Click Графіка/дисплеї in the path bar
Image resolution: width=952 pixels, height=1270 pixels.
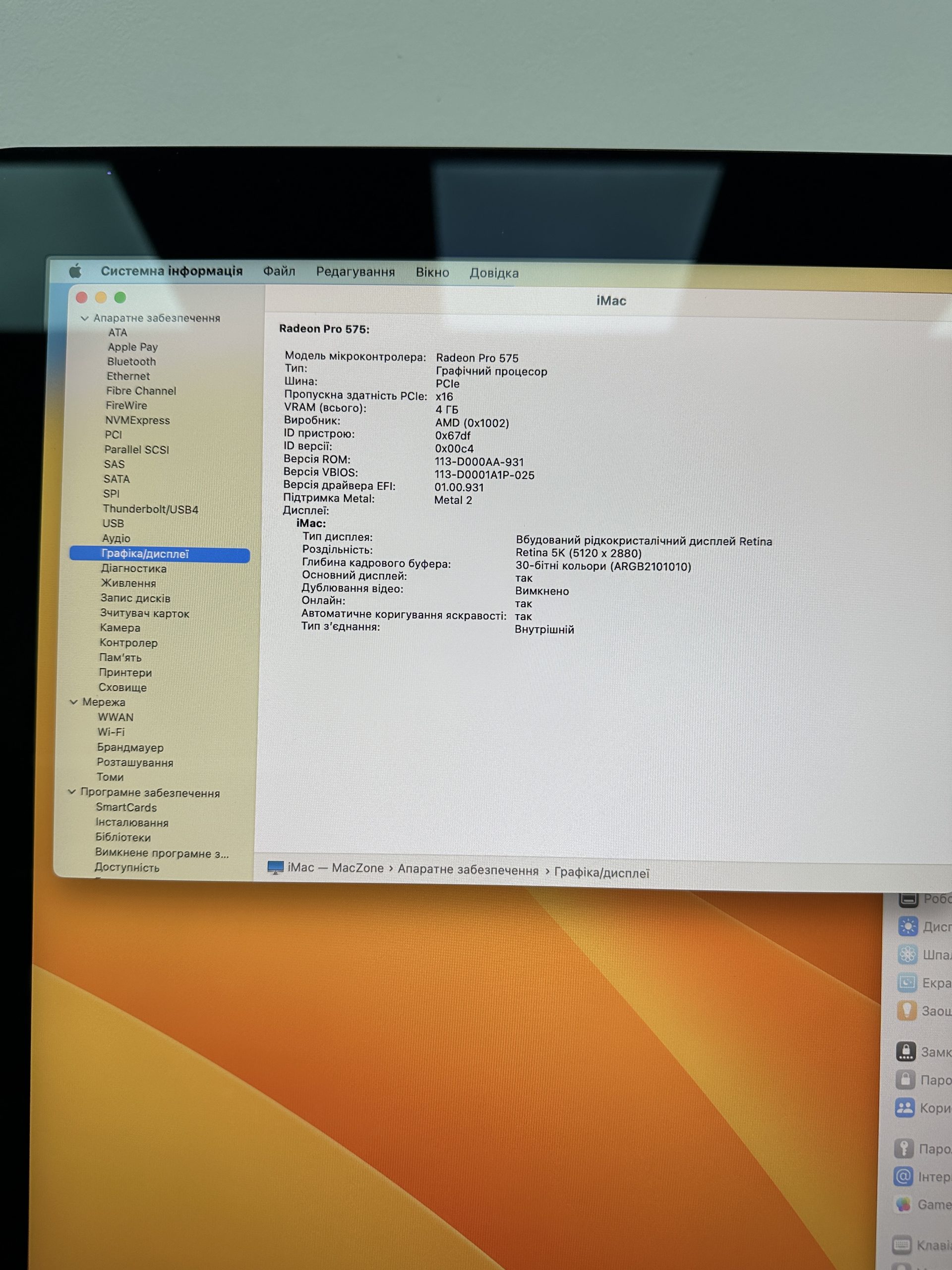(602, 873)
